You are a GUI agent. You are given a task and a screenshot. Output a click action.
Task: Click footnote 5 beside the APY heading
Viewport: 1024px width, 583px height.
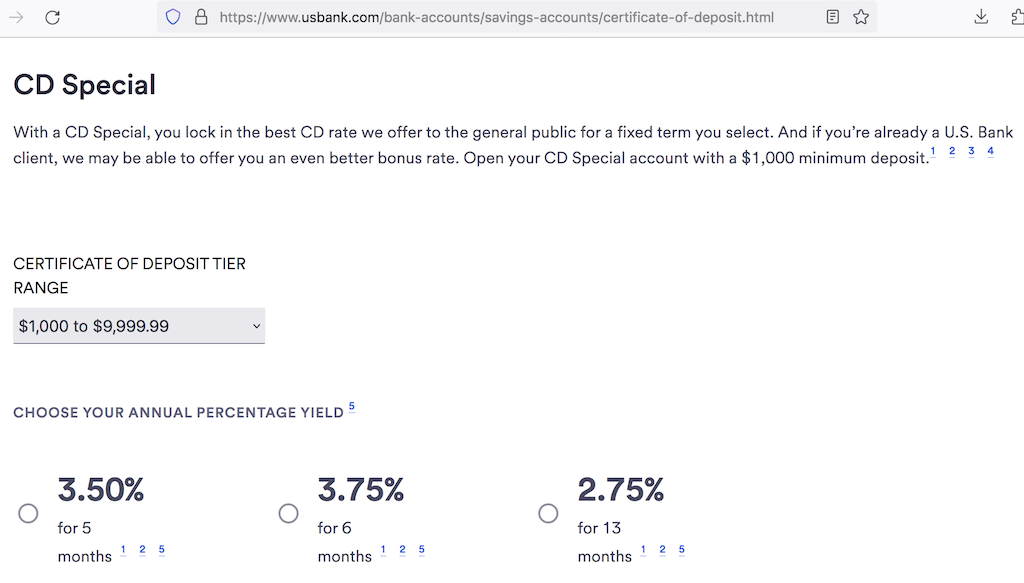[x=352, y=405]
